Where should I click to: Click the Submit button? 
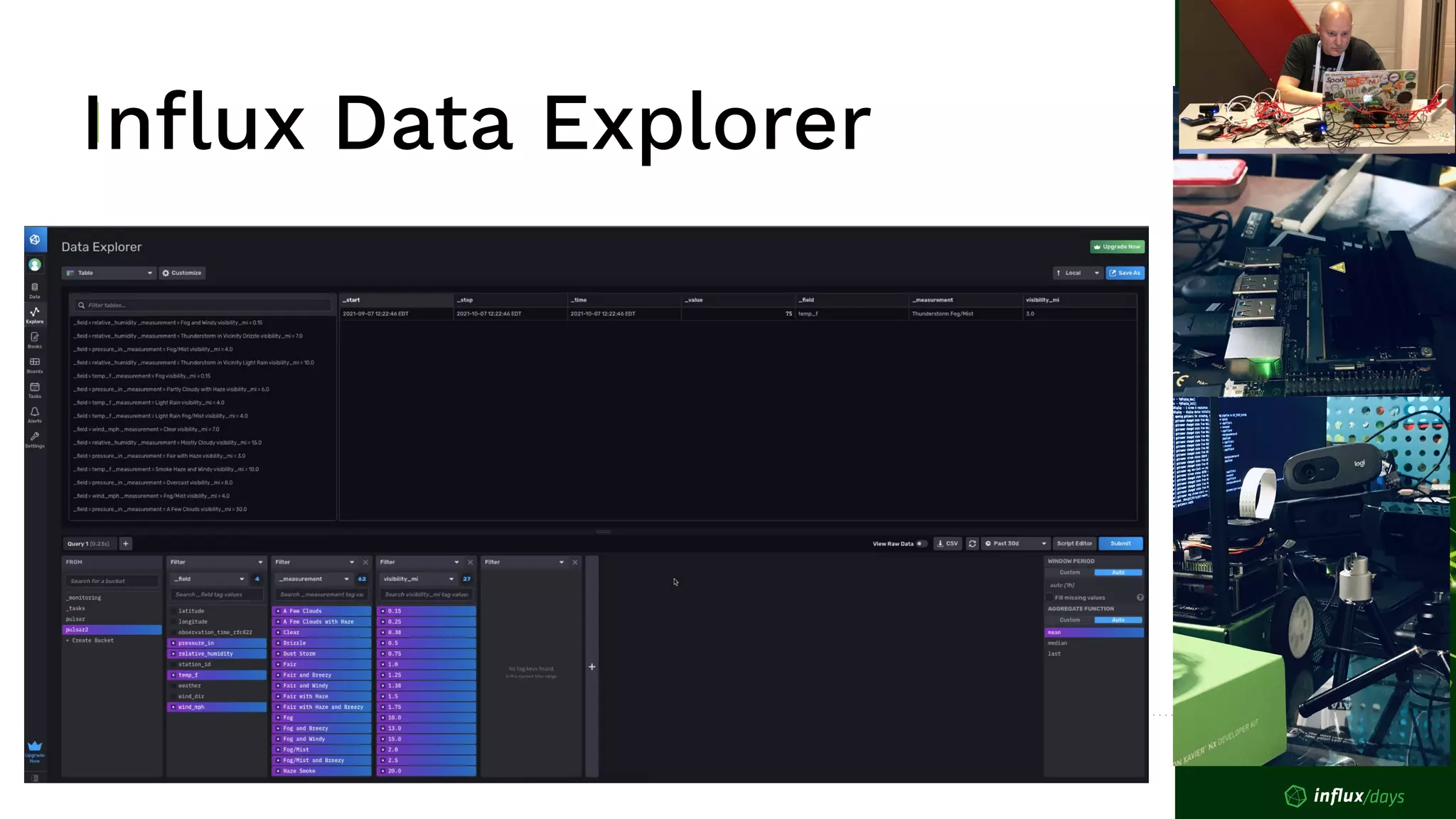pyautogui.click(x=1121, y=544)
